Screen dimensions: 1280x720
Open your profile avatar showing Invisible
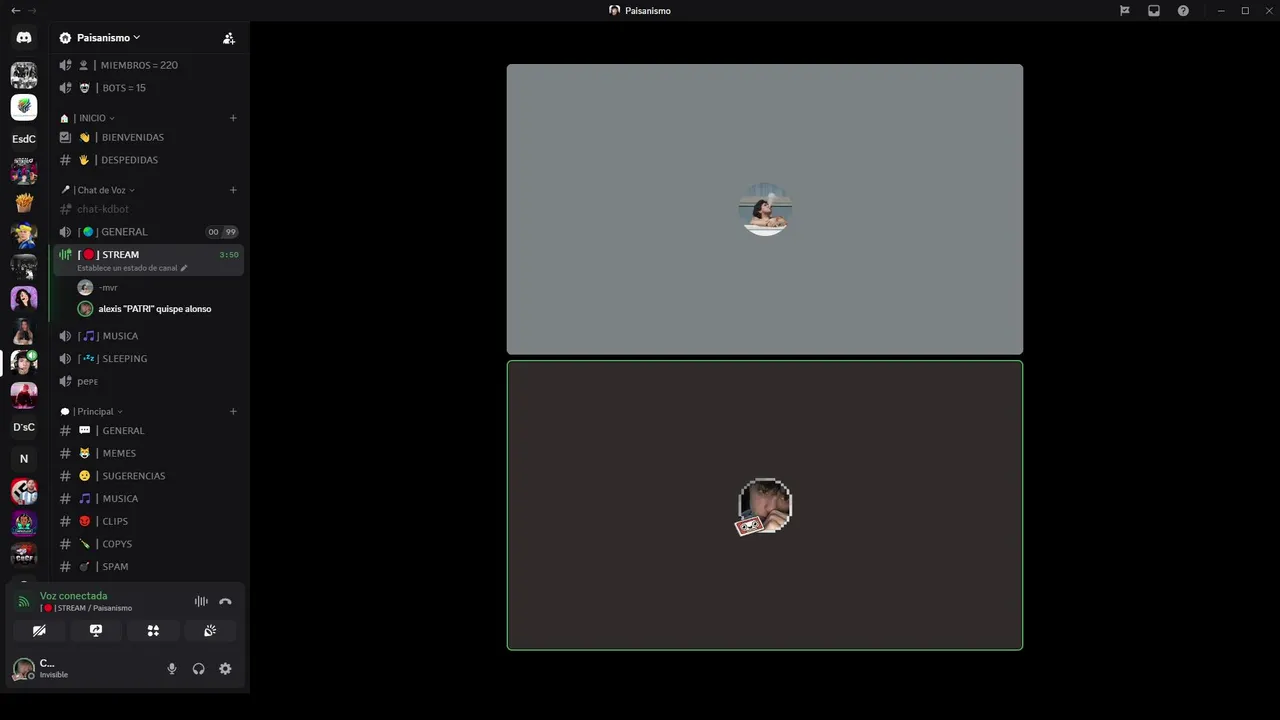click(23, 669)
